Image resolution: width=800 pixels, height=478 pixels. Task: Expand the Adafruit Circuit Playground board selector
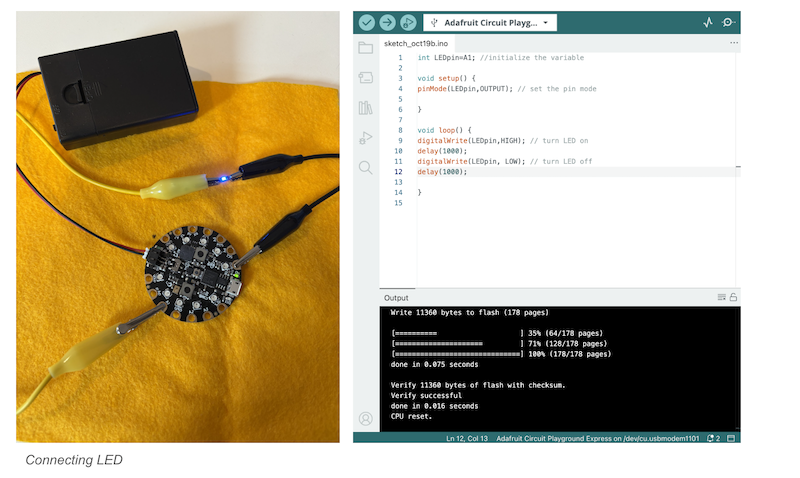coord(490,22)
